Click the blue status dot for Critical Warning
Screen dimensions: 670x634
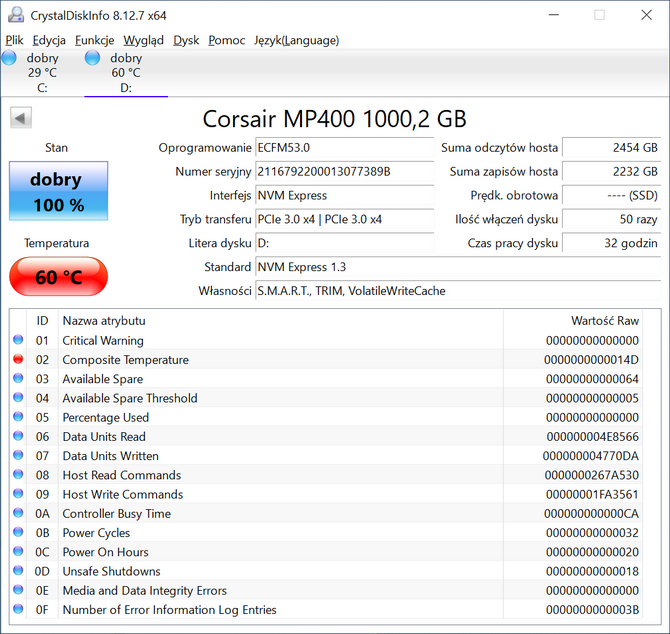18,340
